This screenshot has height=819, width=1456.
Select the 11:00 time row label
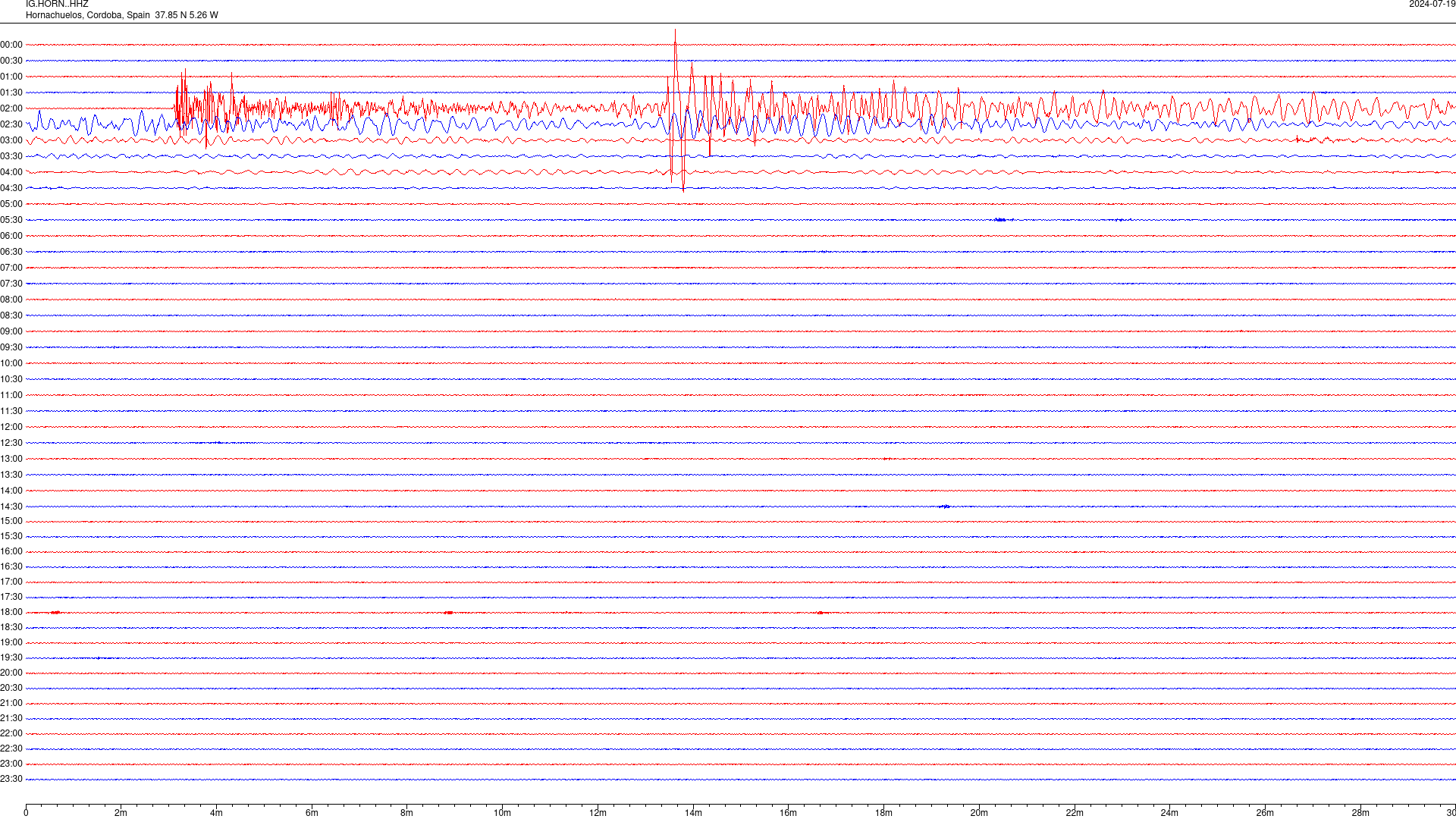click(x=11, y=395)
